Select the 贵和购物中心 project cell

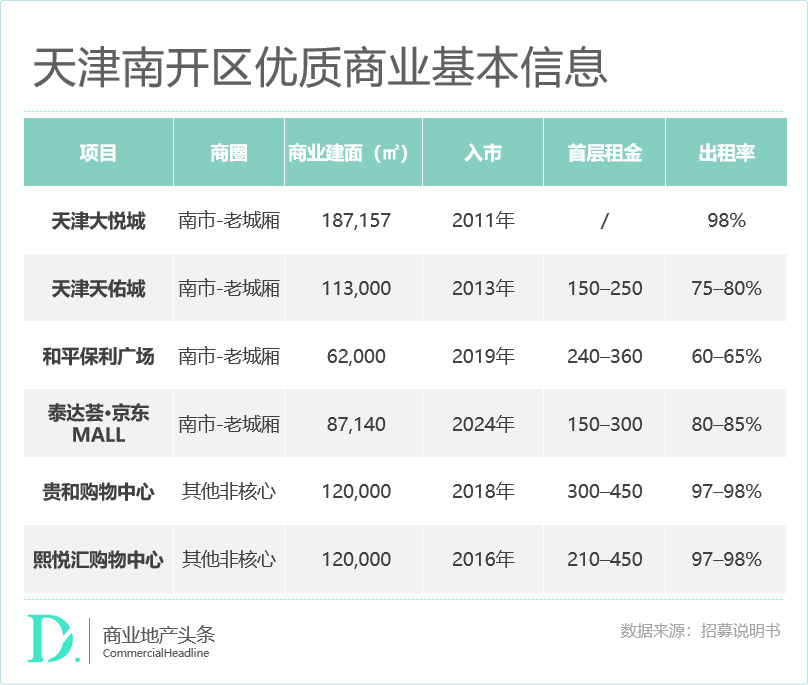[x=98, y=491]
